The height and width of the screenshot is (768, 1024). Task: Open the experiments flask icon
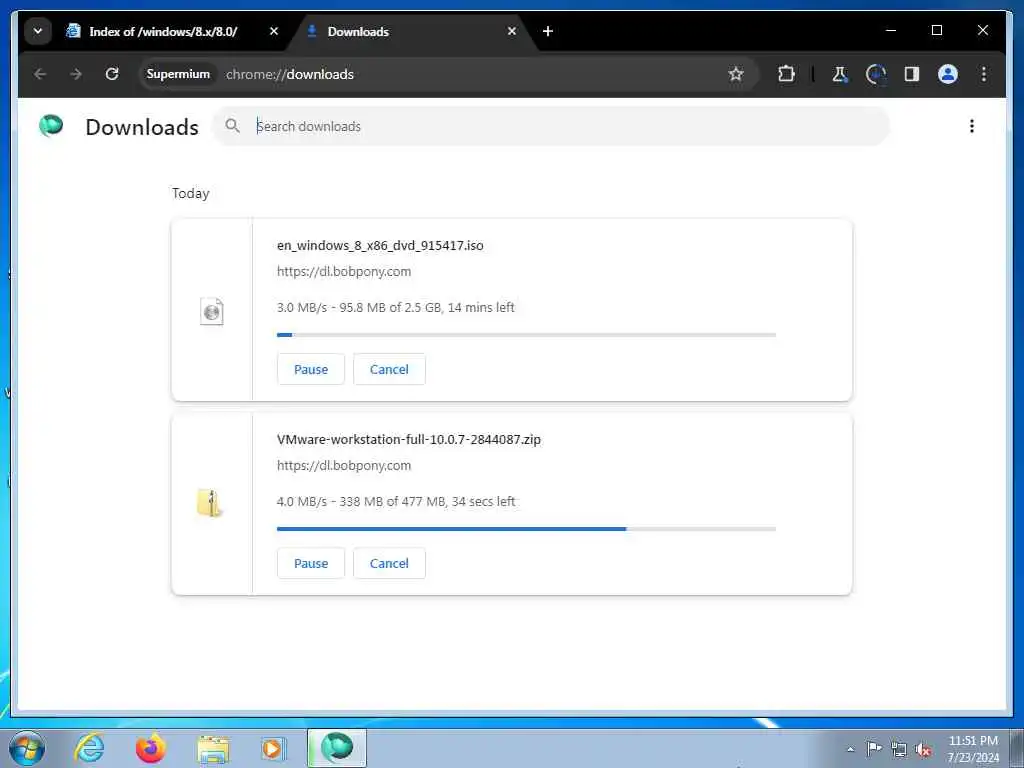[x=840, y=74]
